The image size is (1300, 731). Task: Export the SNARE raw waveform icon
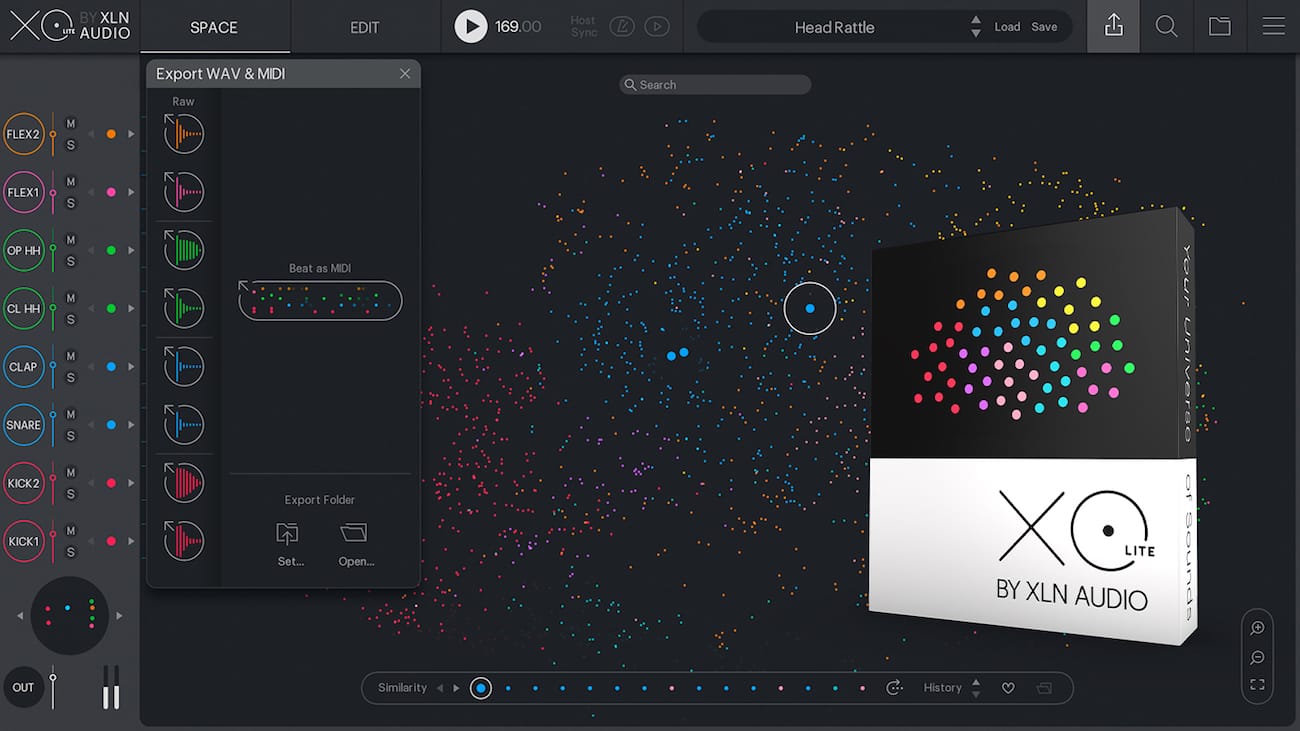[x=184, y=425]
